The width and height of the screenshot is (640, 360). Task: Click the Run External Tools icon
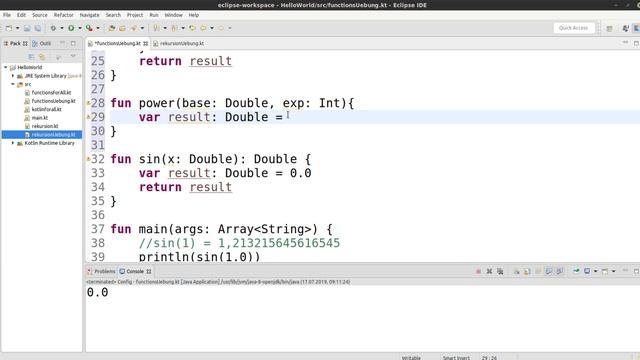[x=89, y=28]
